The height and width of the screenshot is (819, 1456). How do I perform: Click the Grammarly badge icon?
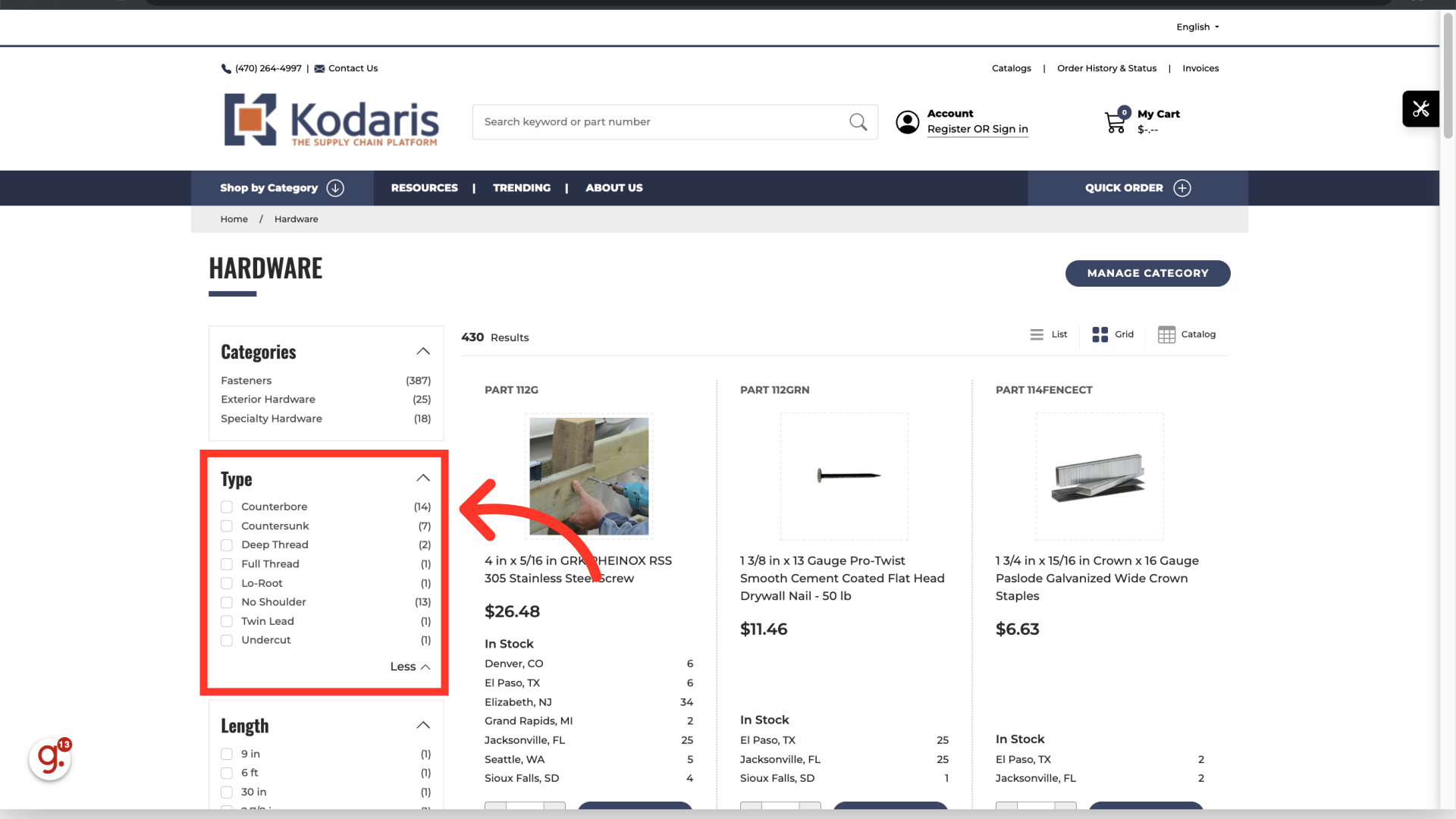click(50, 758)
